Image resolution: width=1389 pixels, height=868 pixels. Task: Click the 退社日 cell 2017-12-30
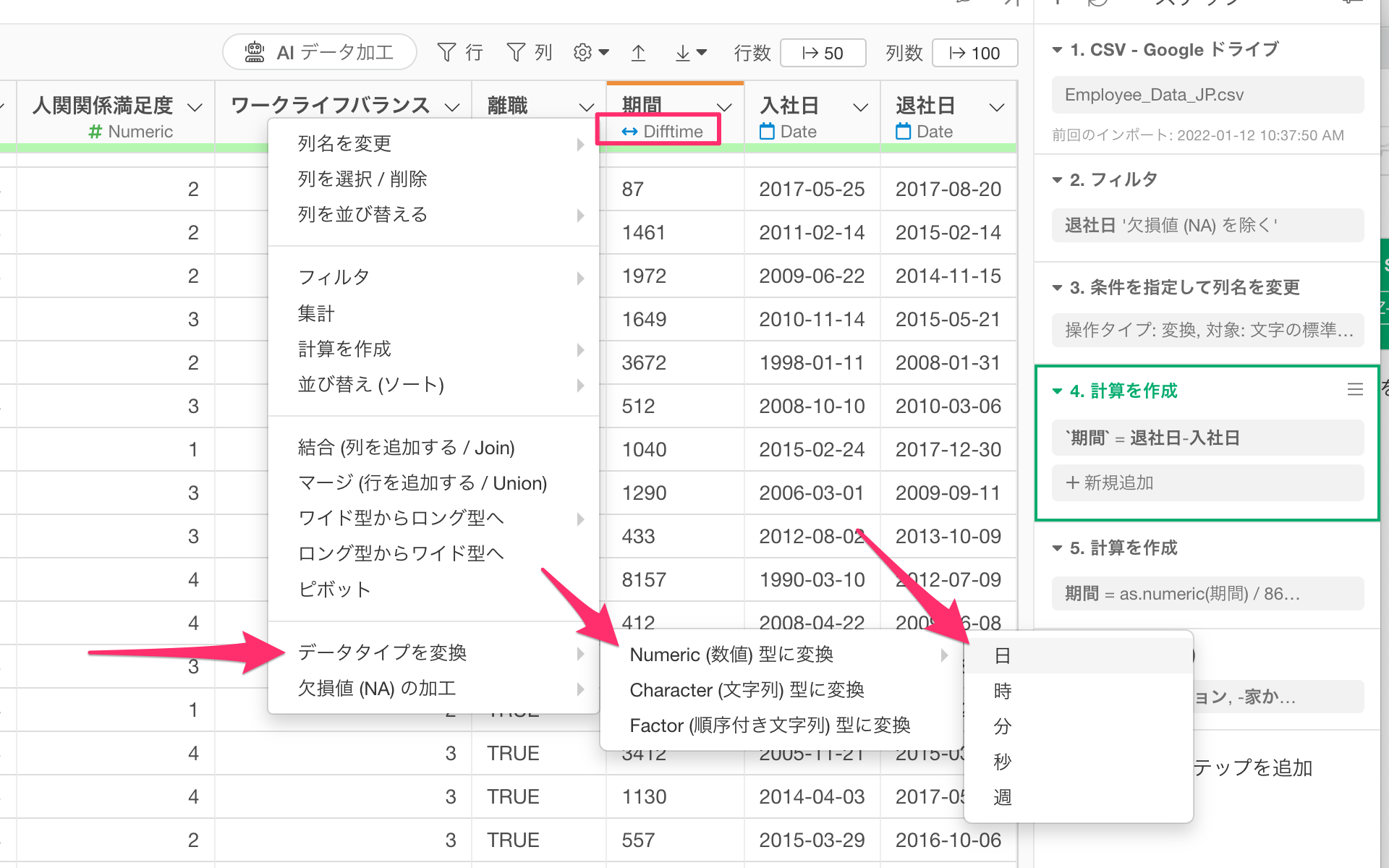948,449
